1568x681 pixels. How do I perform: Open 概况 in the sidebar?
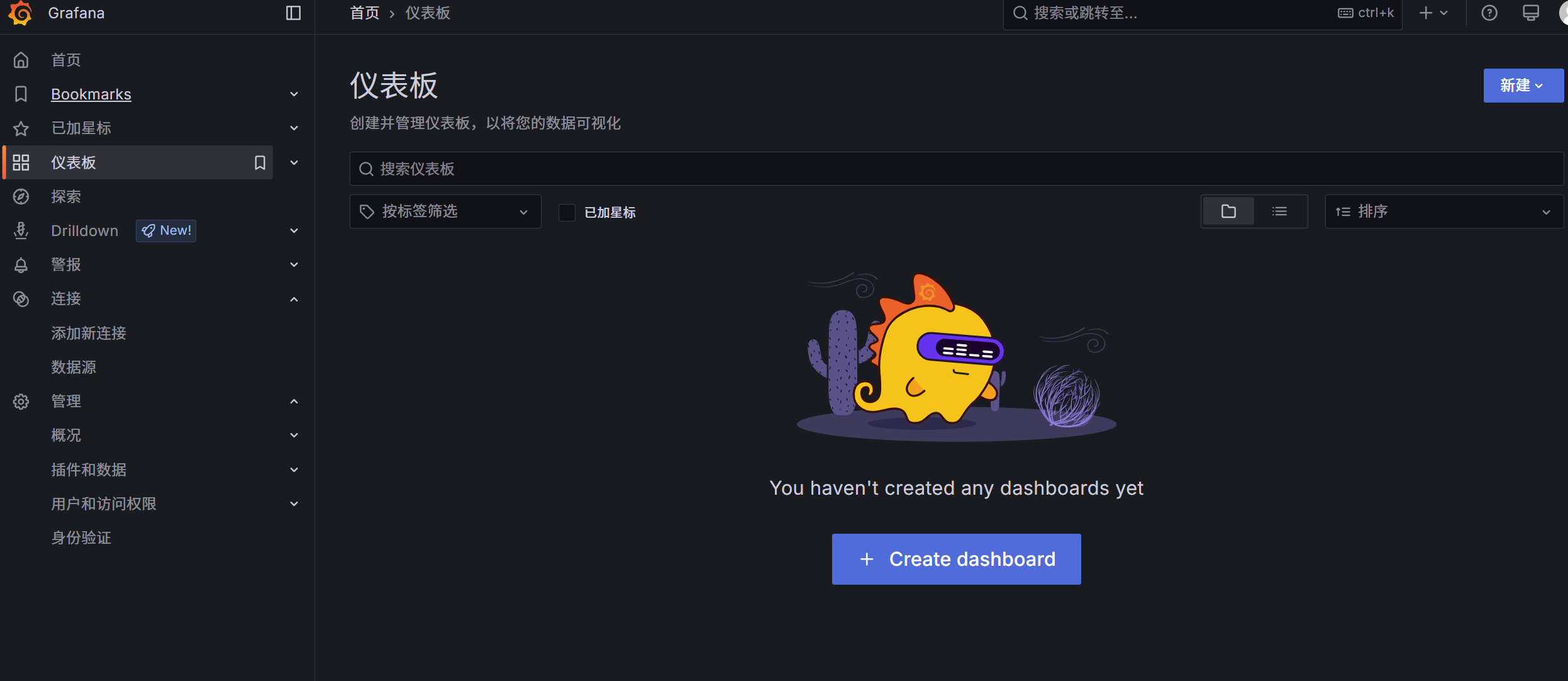tap(66, 435)
